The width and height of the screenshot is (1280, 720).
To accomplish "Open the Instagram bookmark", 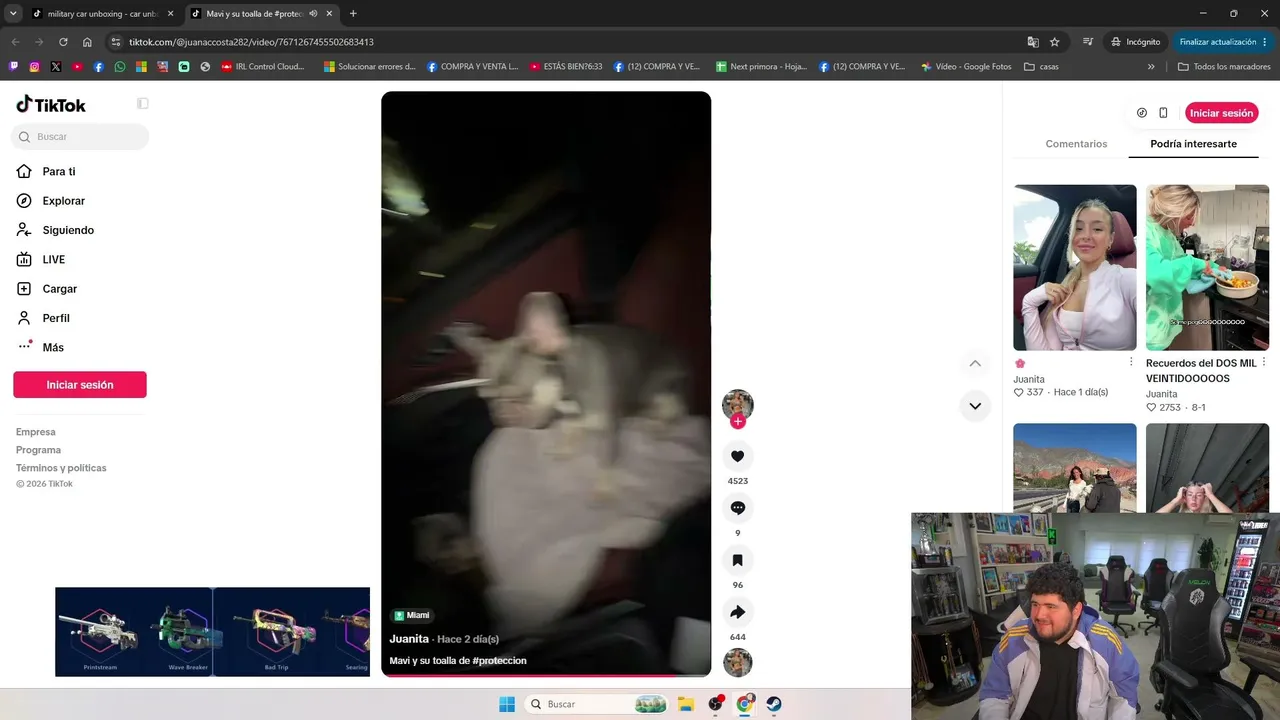I will [34, 67].
